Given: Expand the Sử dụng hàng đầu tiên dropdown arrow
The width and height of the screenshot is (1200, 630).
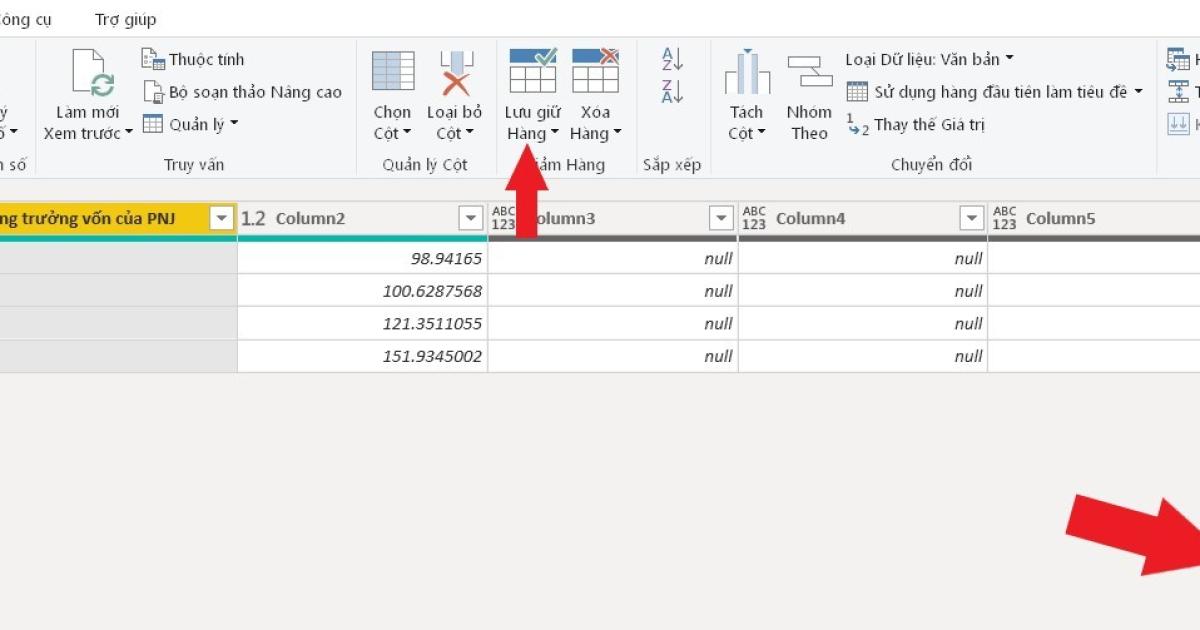Looking at the screenshot, I should pyautogui.click(x=1138, y=92).
